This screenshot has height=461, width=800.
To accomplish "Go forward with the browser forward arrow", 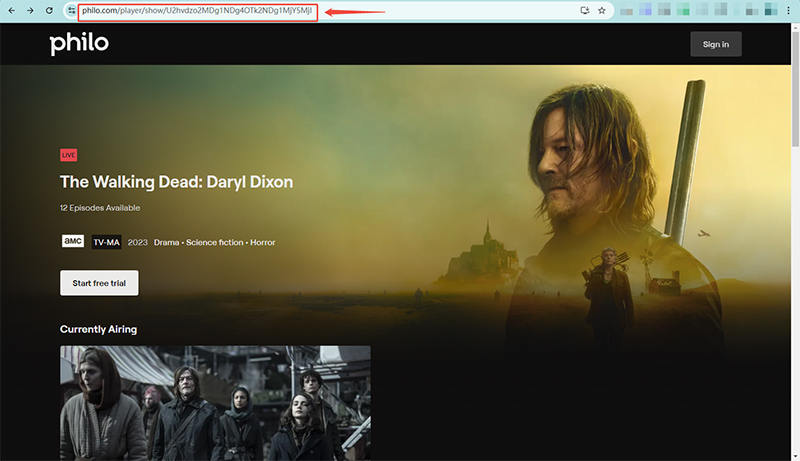I will tap(30, 10).
